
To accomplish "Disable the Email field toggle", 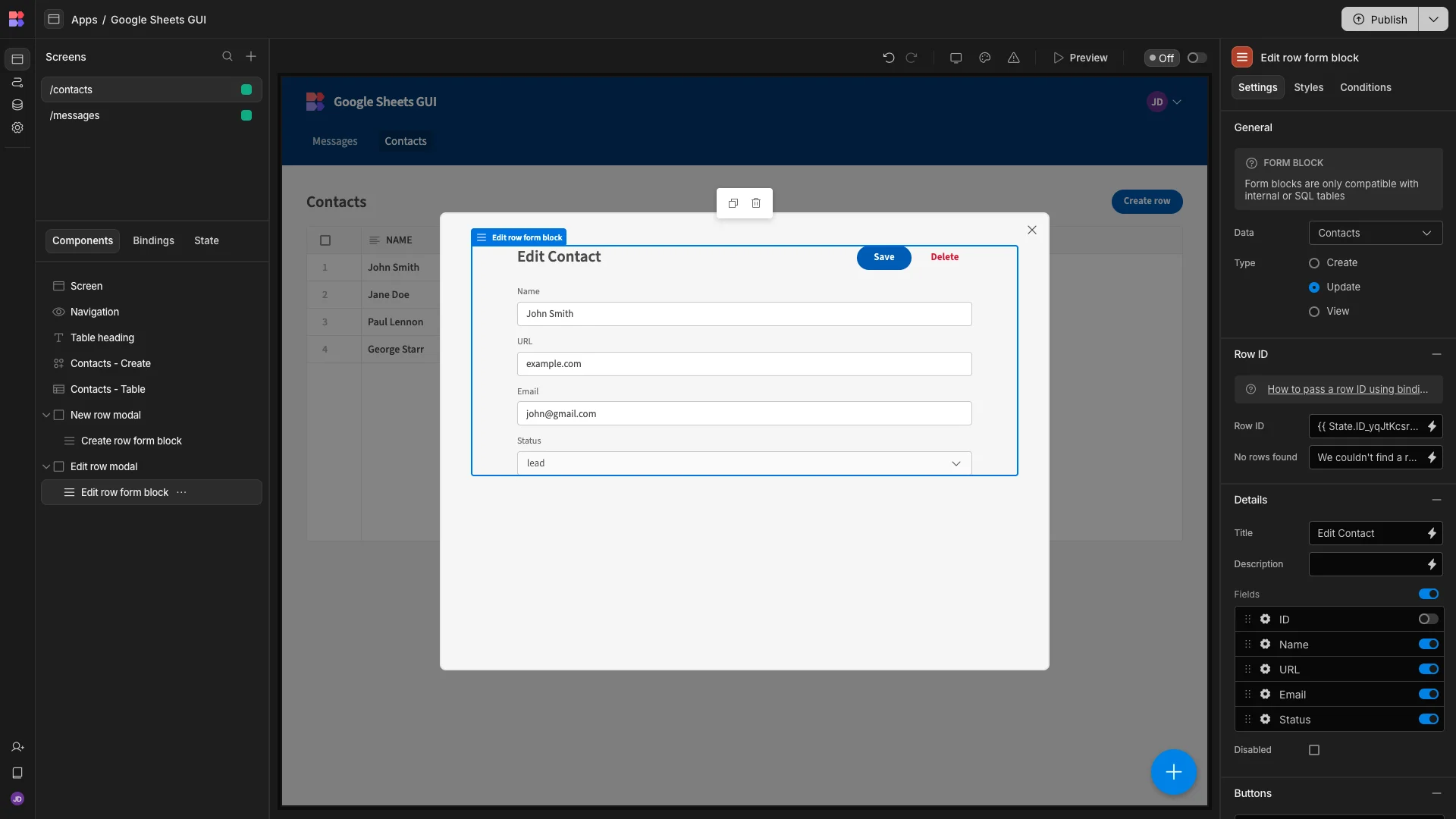I will pos(1429,695).
